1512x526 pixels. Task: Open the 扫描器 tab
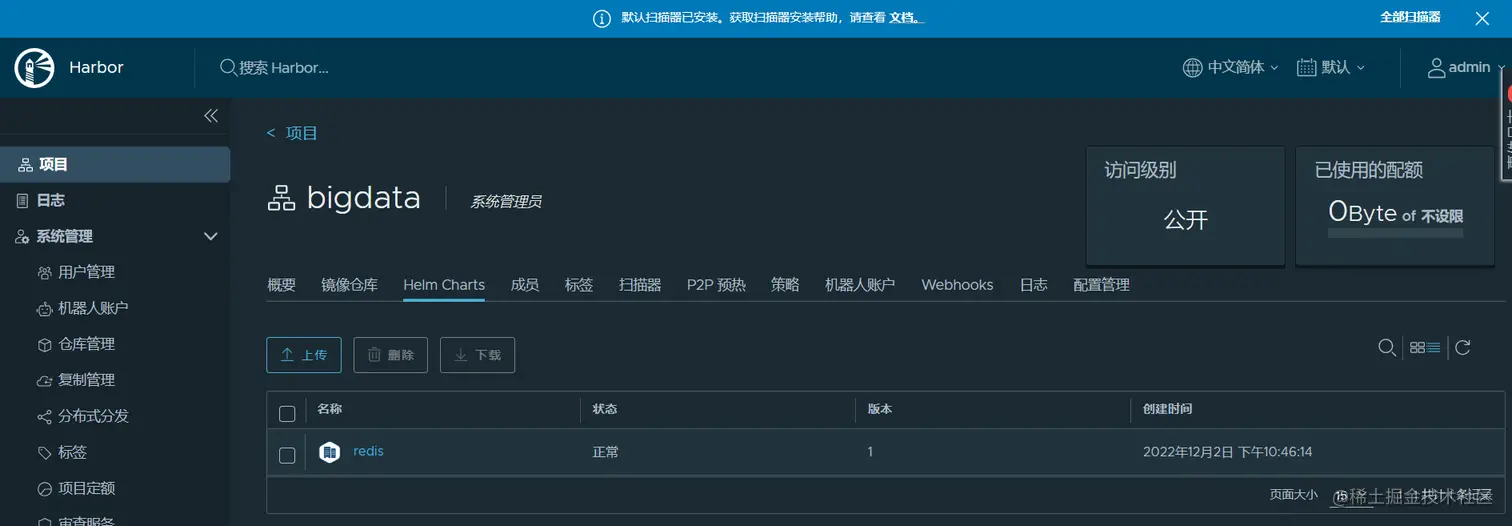tap(640, 285)
